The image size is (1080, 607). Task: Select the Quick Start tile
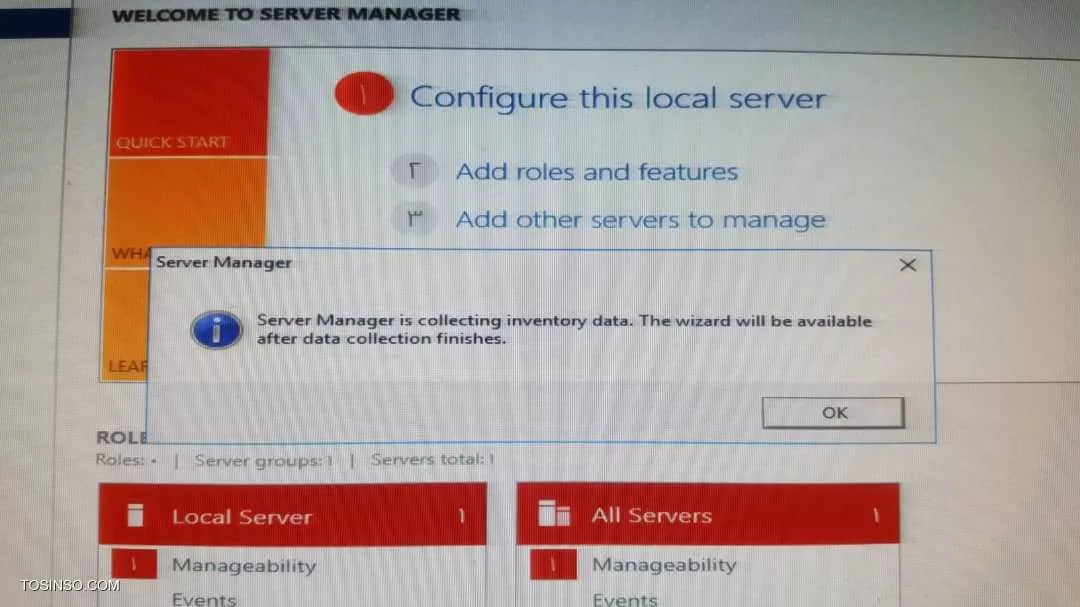[189, 103]
